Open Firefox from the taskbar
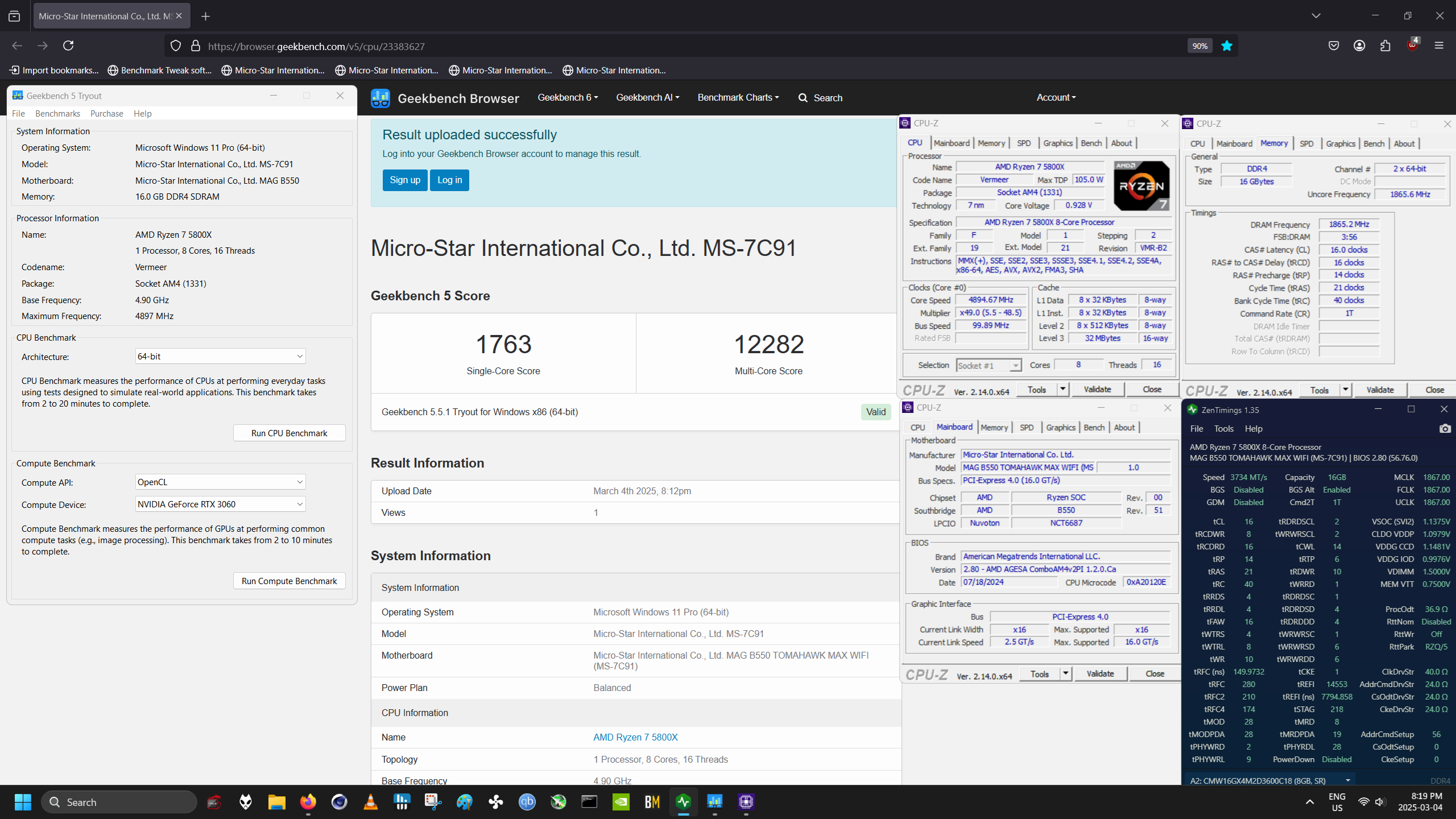 pos(308,802)
